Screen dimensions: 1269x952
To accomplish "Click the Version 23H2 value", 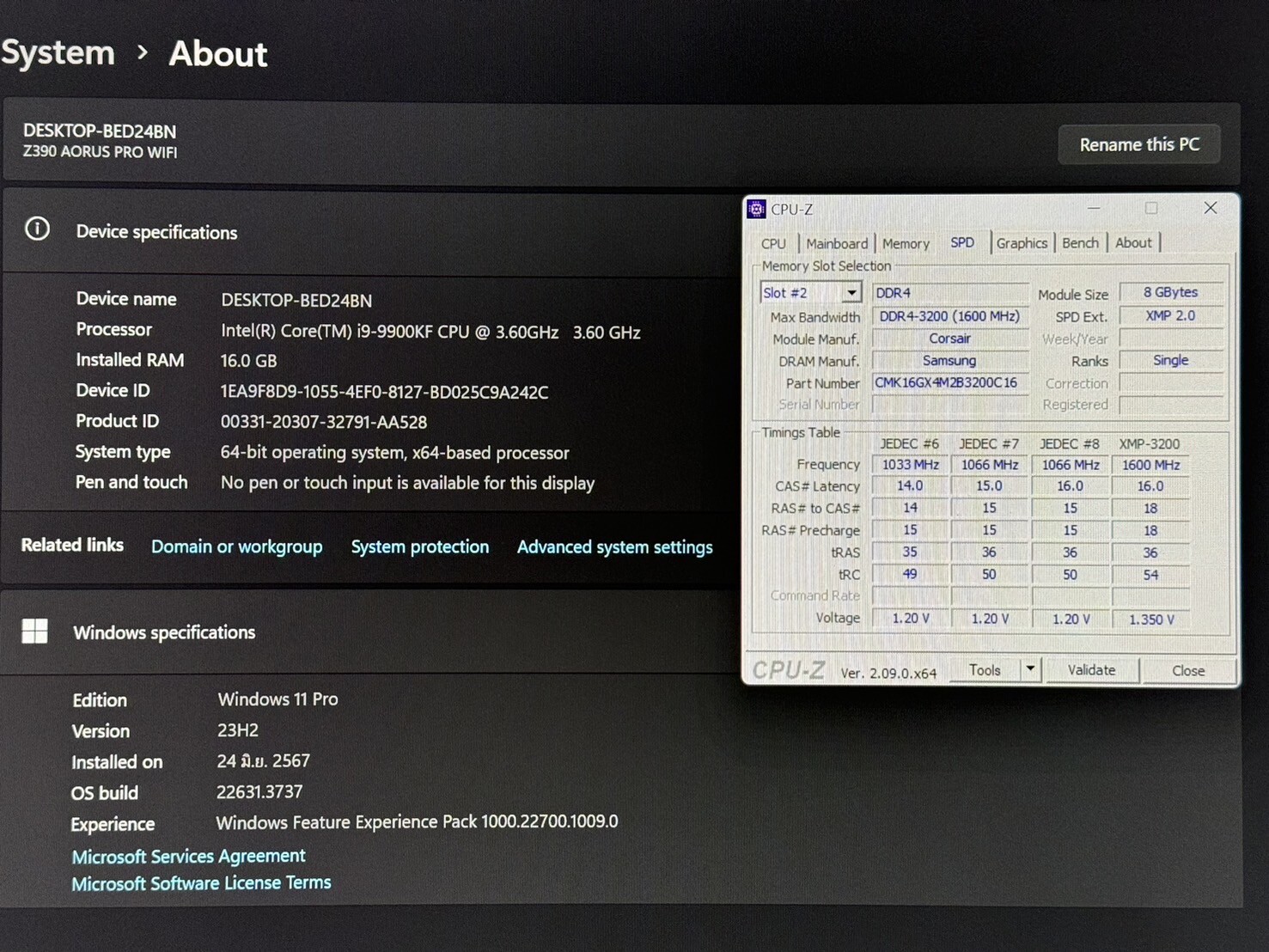I will tap(238, 730).
